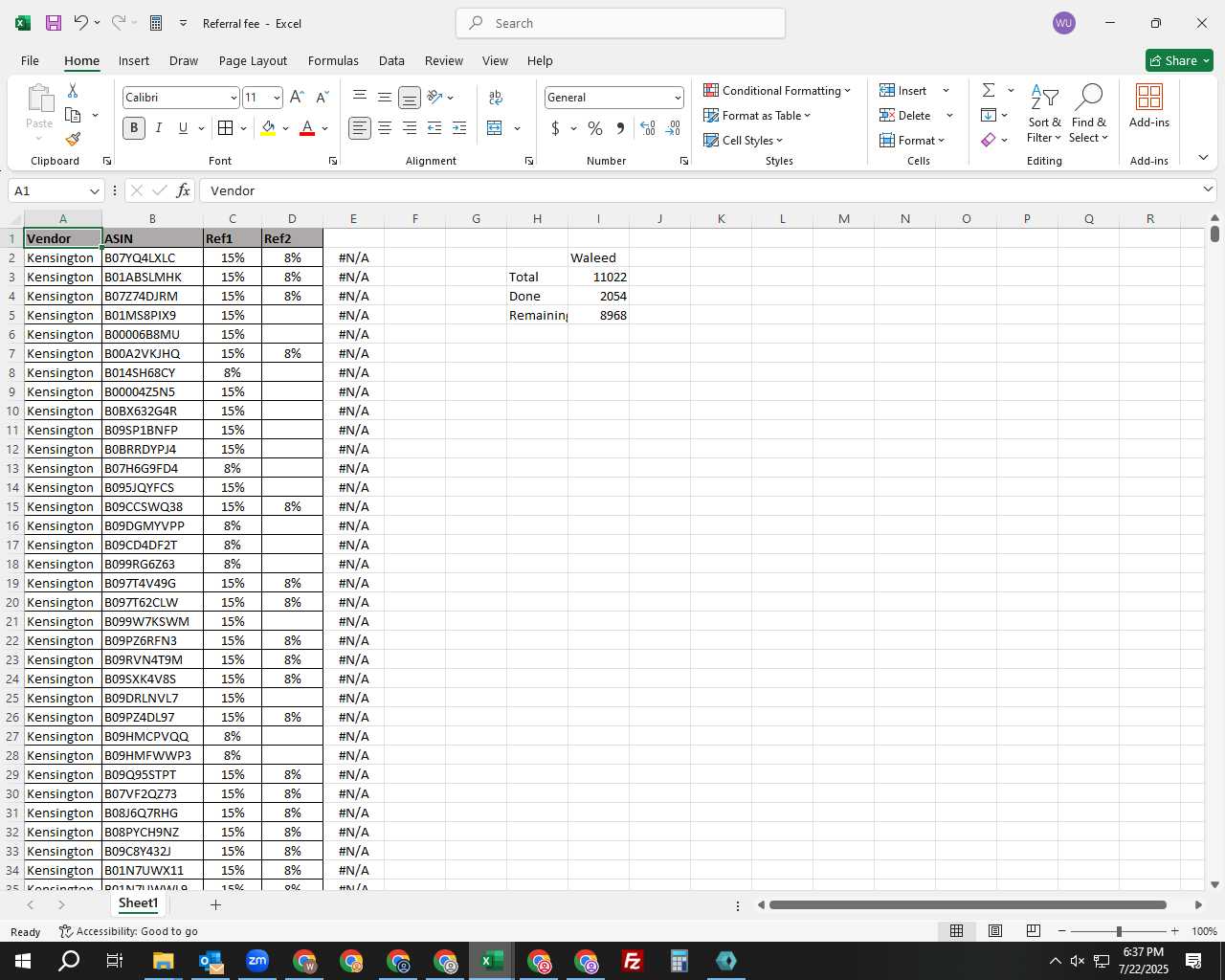Undo the last action
The image size is (1225, 980).
click(80, 23)
